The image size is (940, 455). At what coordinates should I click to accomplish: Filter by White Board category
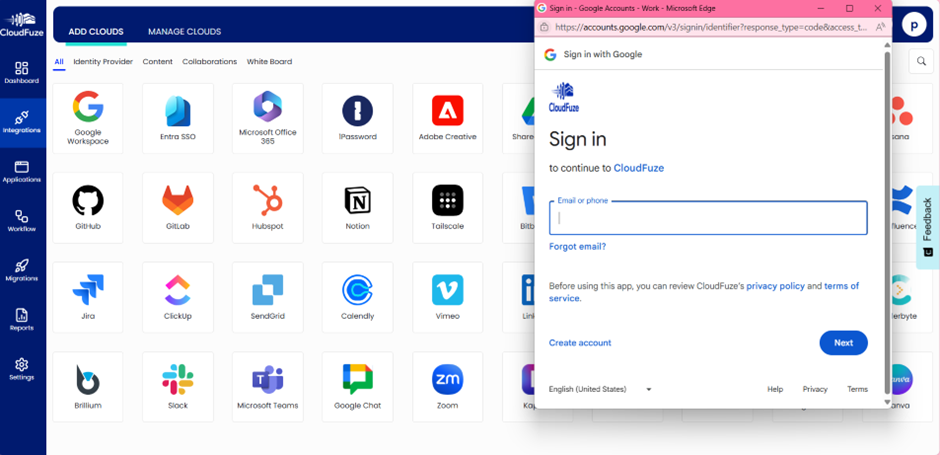270,62
